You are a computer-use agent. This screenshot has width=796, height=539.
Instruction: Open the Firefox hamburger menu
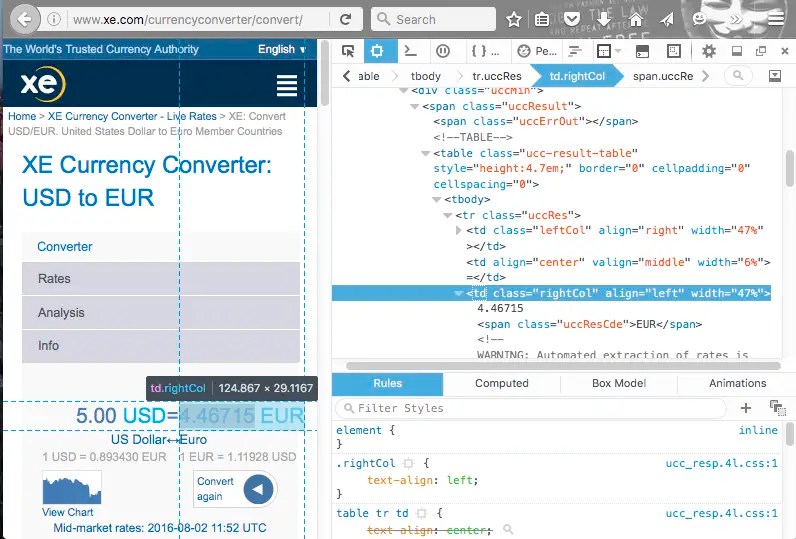(x=776, y=19)
